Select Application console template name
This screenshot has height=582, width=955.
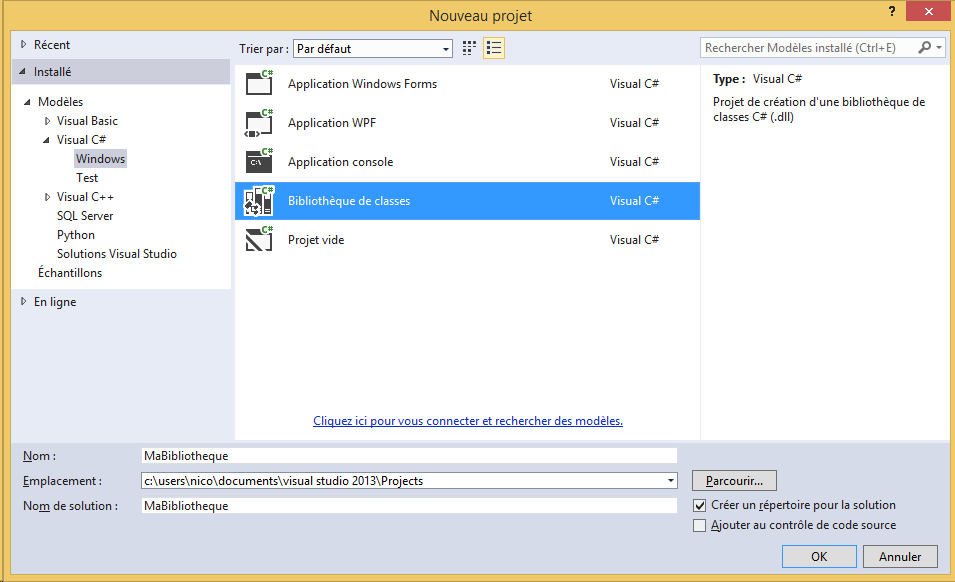click(x=340, y=162)
